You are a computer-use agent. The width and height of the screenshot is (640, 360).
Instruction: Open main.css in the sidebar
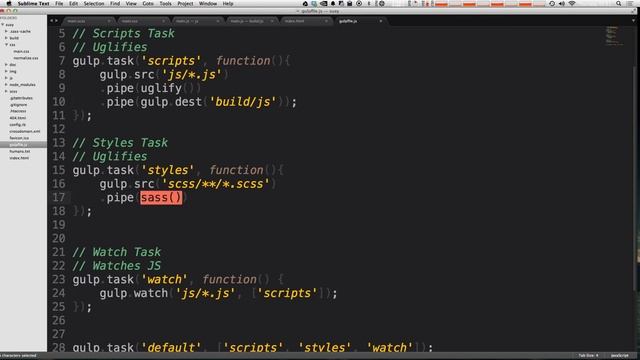coord(21,51)
